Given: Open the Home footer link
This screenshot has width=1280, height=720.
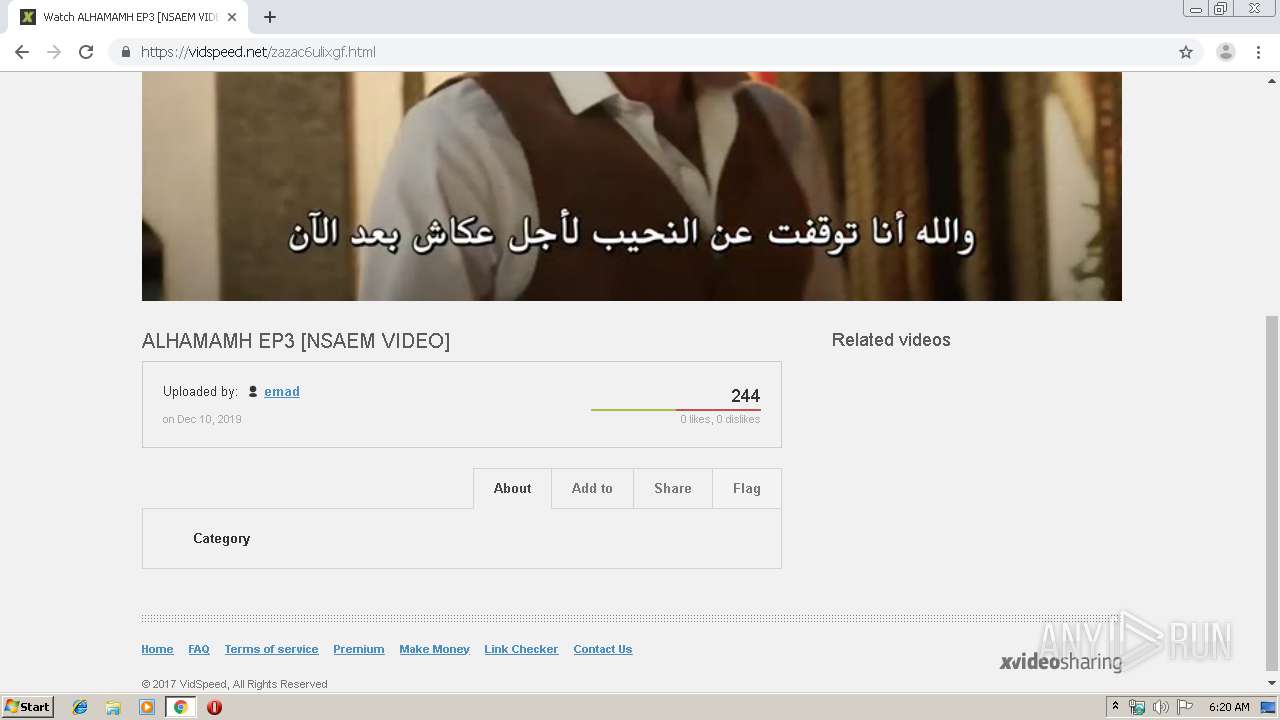Looking at the screenshot, I should point(157,649).
